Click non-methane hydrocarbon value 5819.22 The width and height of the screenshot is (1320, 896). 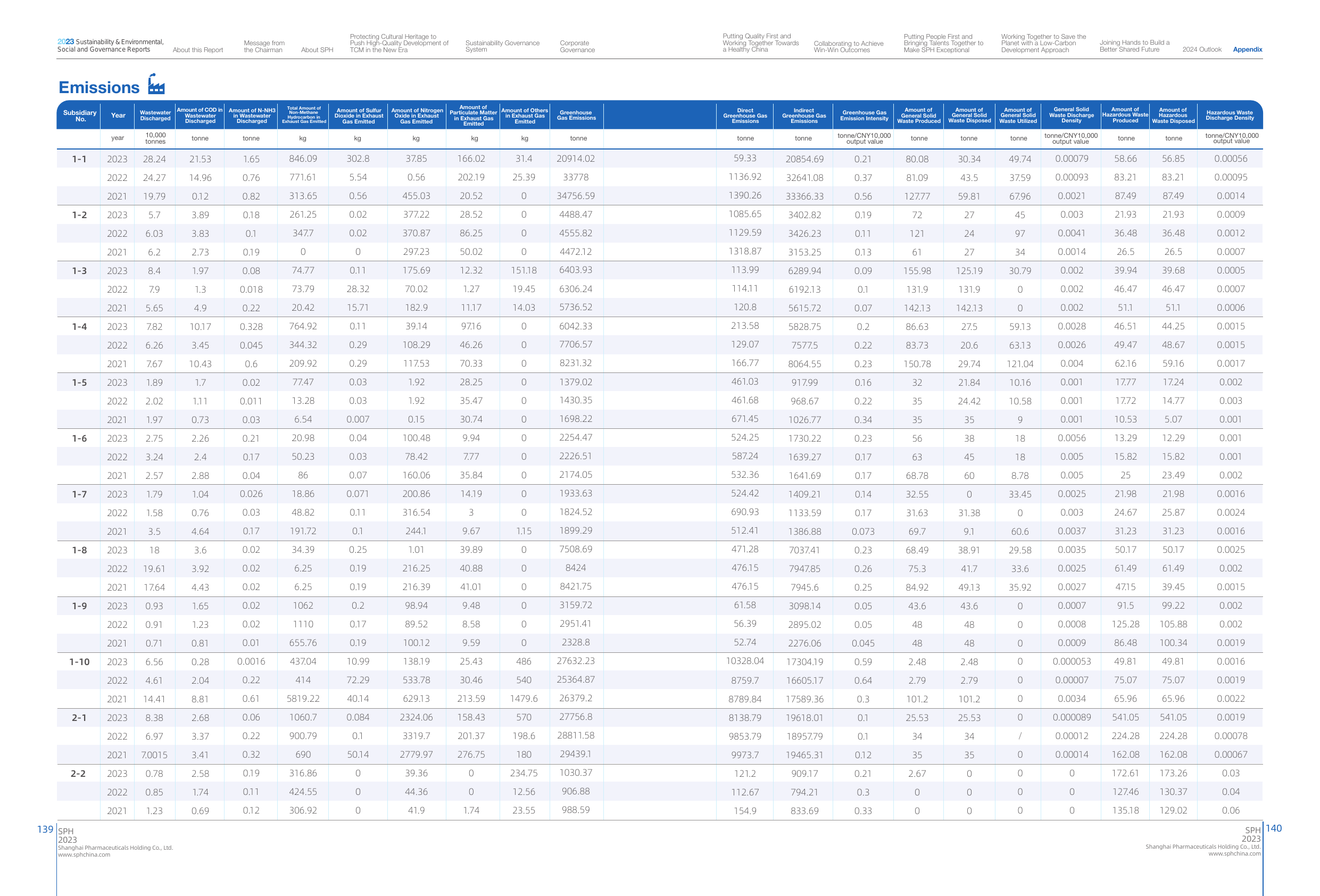pos(303,699)
